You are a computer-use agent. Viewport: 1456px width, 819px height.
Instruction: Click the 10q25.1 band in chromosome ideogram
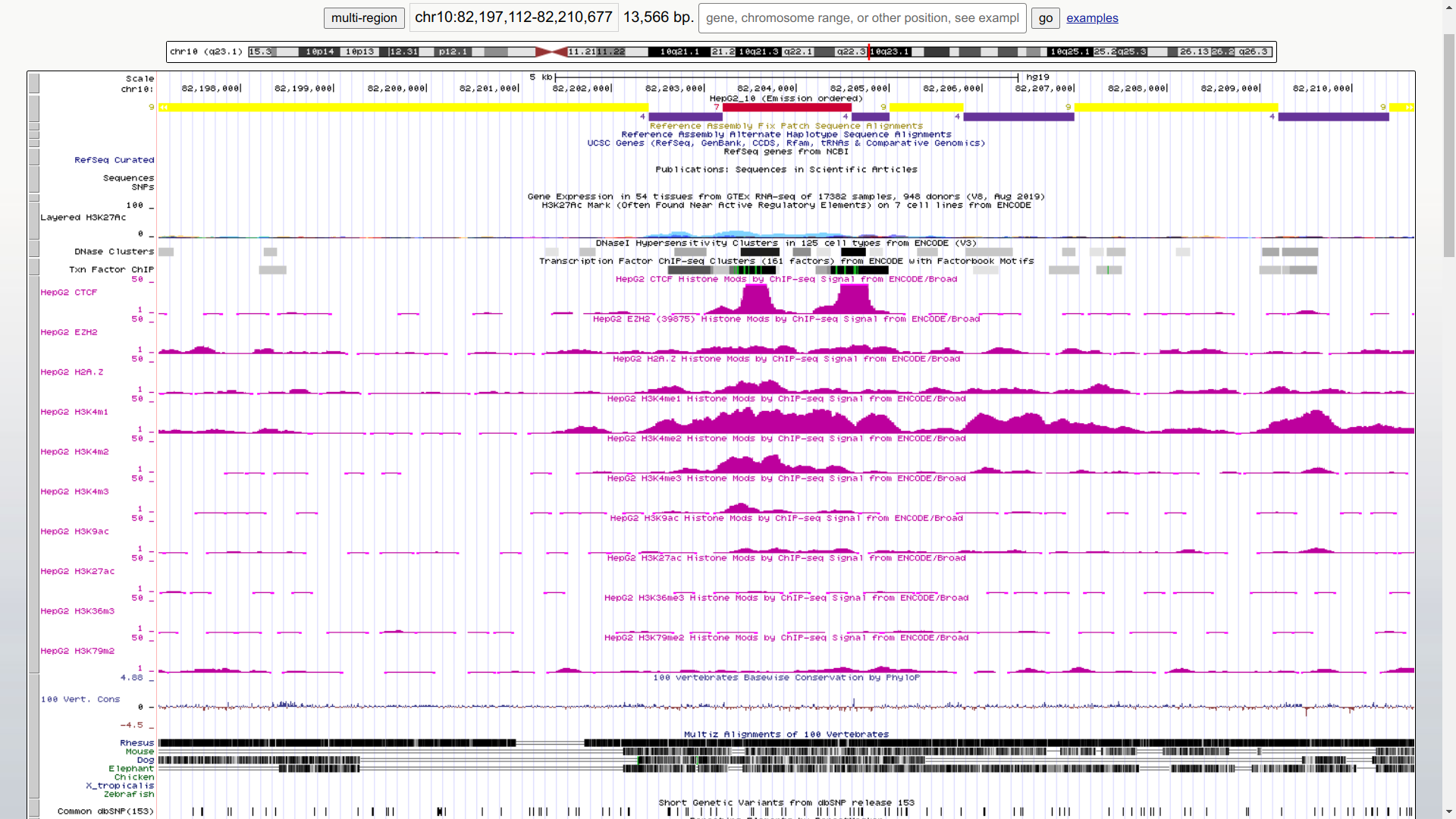click(x=1070, y=52)
